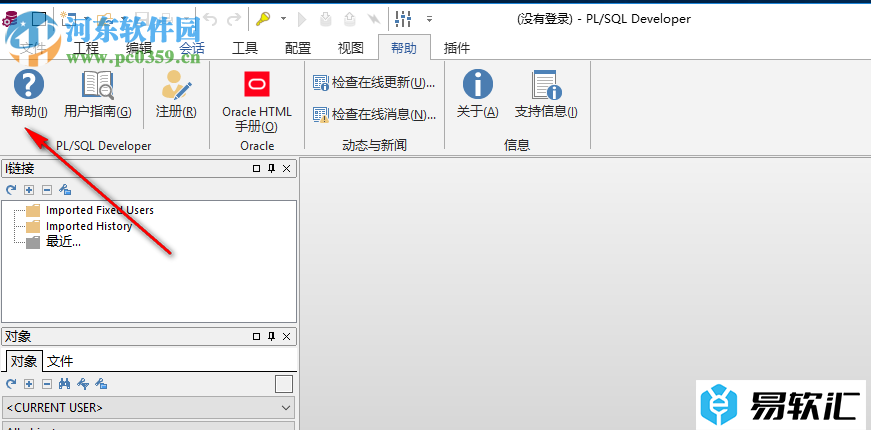This screenshot has width=871, height=430.
Task: Open the 帮助(I) help icon
Action: click(x=29, y=94)
